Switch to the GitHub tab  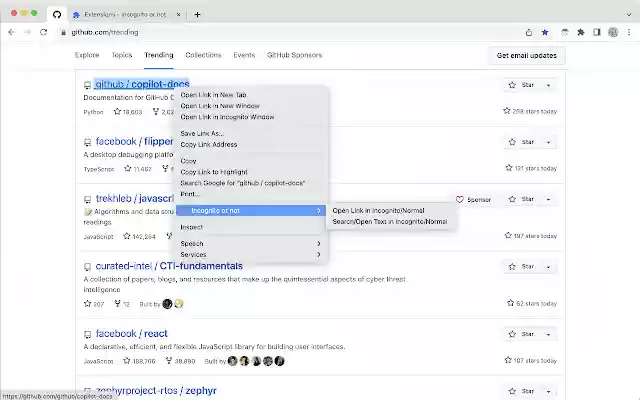(x=57, y=15)
